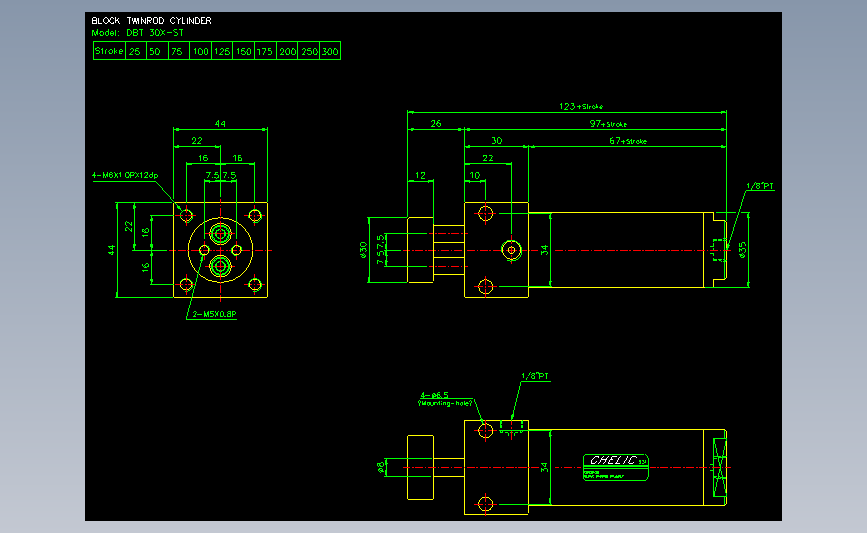Click the 1/8"PT port callout near ø35

760,186
